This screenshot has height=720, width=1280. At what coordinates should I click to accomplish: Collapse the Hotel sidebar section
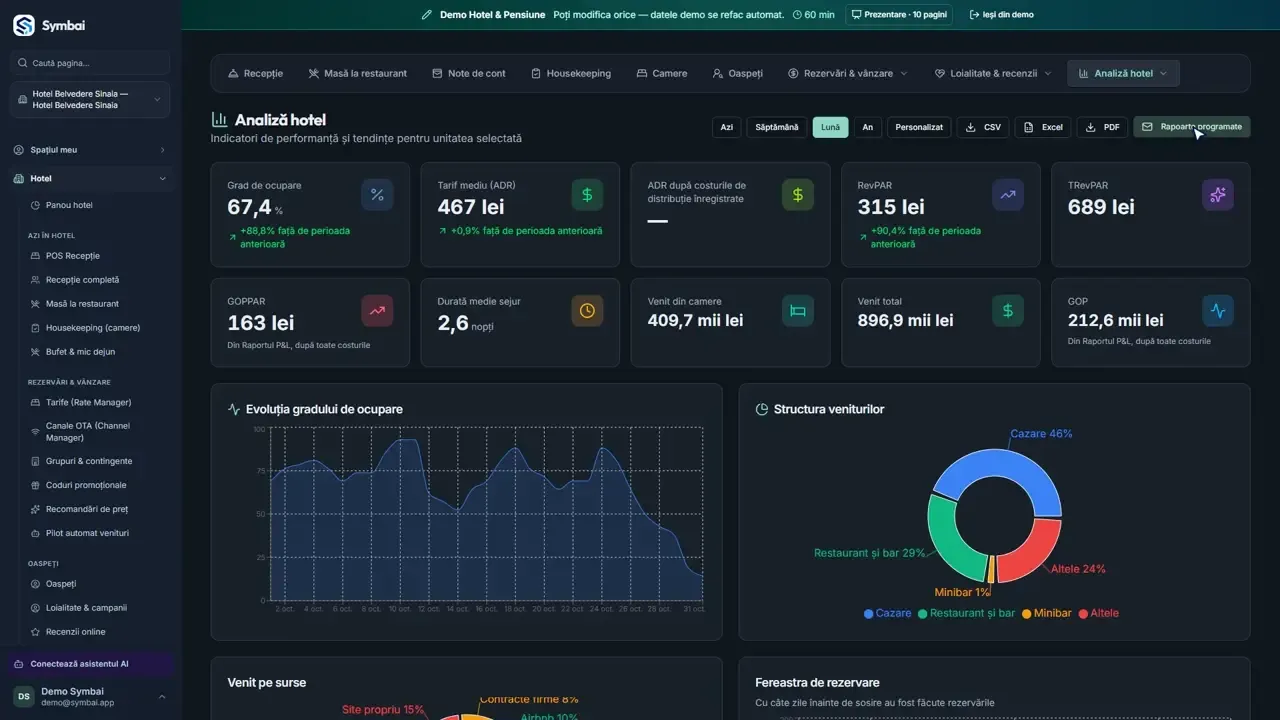90,179
